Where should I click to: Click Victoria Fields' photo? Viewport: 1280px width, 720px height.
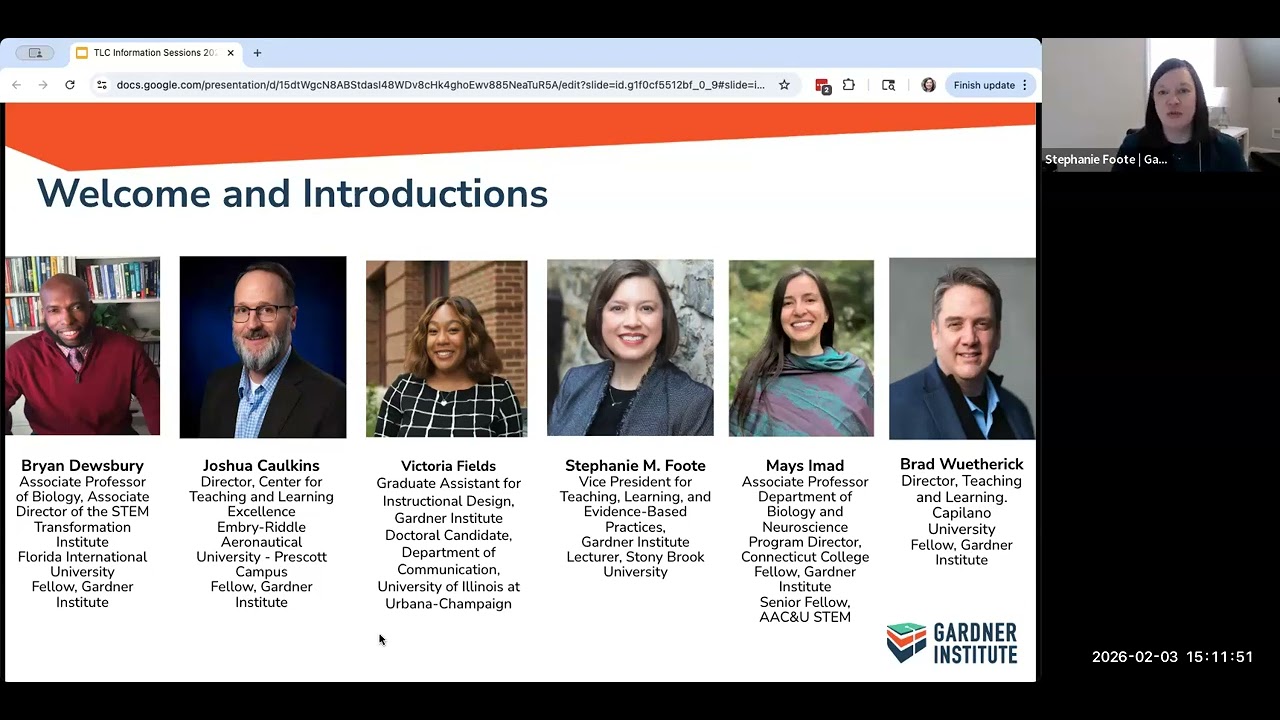(x=446, y=349)
